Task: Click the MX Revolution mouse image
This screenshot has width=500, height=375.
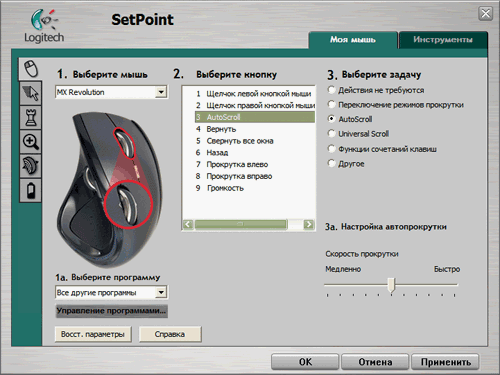Action: coord(108,190)
